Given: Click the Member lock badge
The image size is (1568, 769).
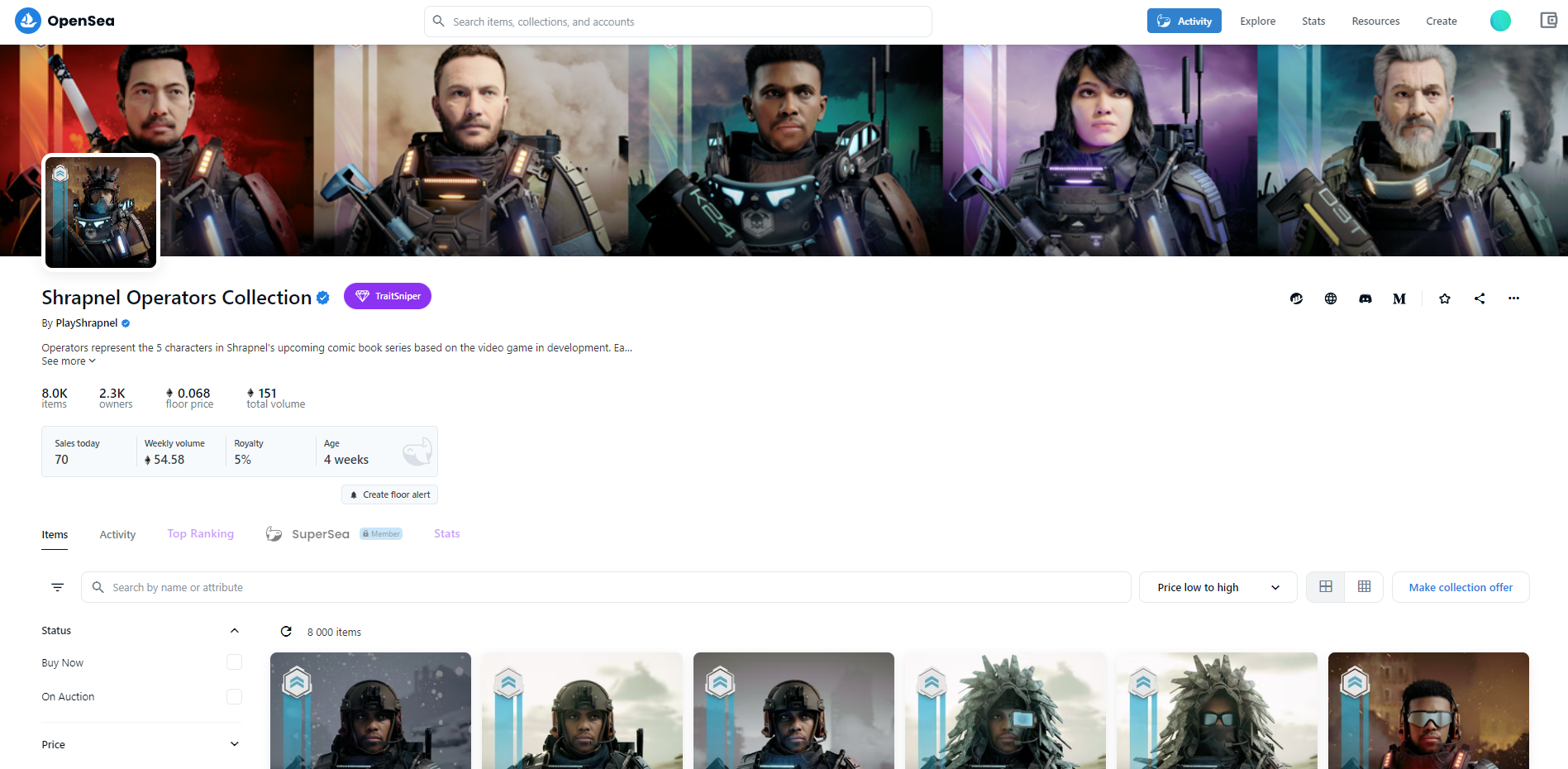Looking at the screenshot, I should pyautogui.click(x=381, y=534).
